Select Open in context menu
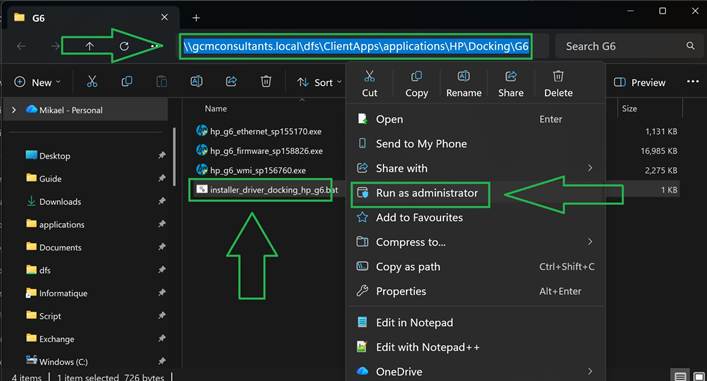This screenshot has height=381, width=707. click(x=476, y=119)
